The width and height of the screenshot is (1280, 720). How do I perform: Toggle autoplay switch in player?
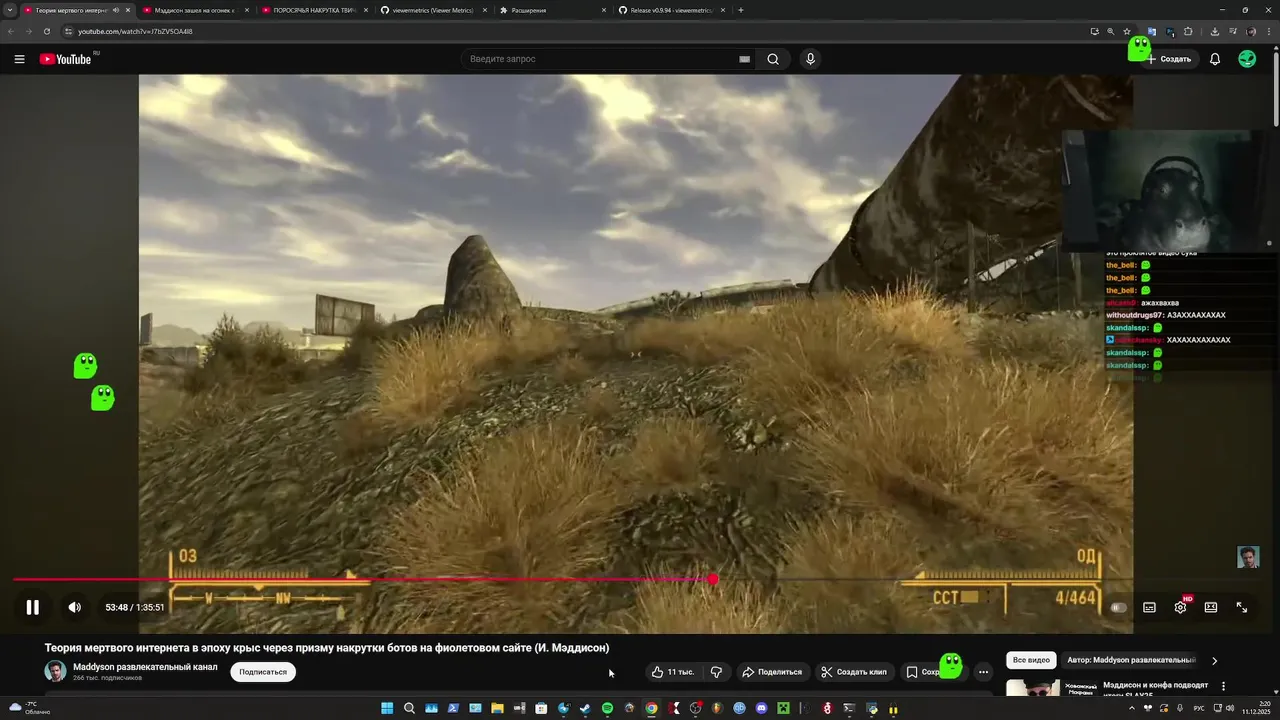(1118, 607)
